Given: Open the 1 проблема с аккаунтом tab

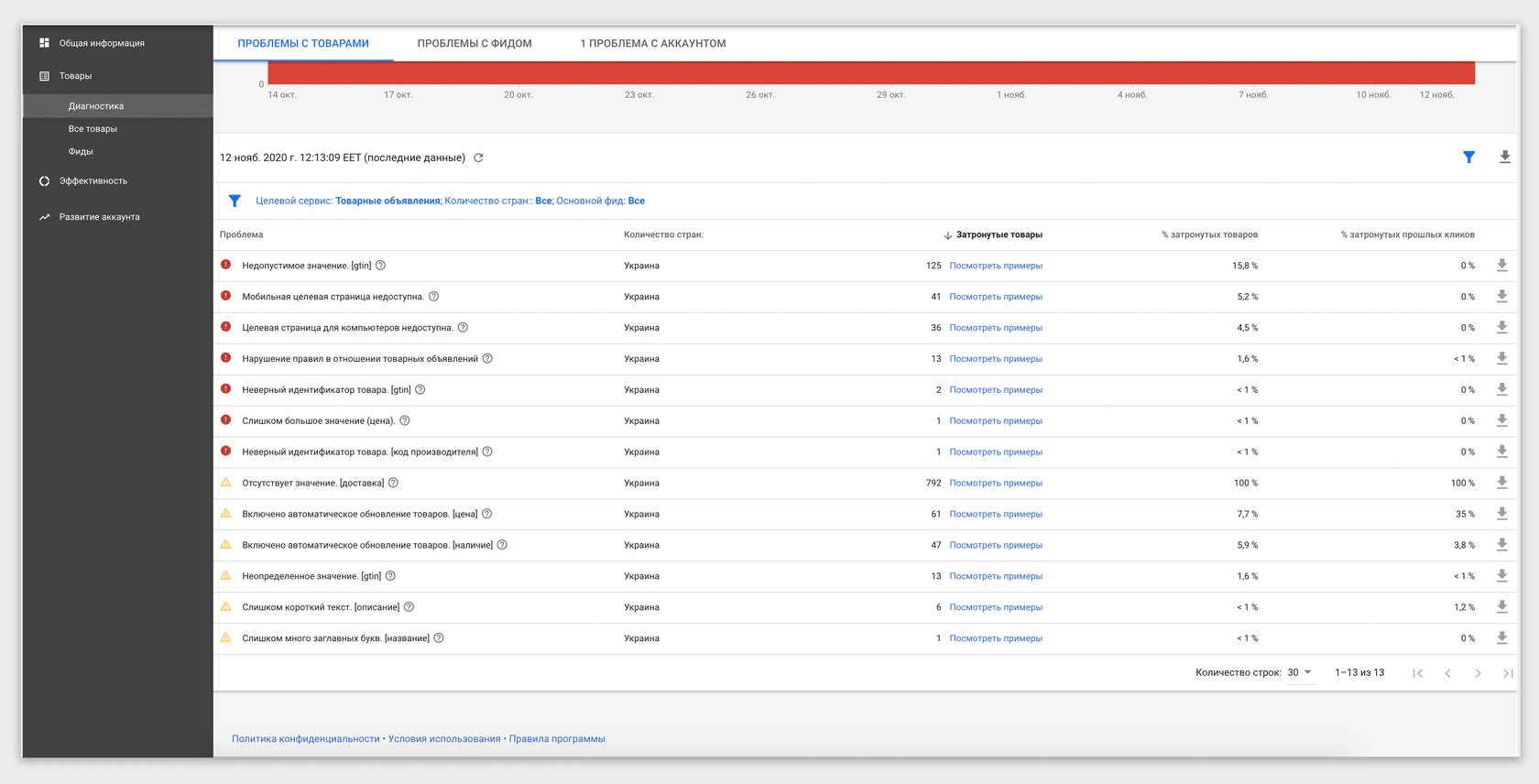Looking at the screenshot, I should pyautogui.click(x=652, y=43).
